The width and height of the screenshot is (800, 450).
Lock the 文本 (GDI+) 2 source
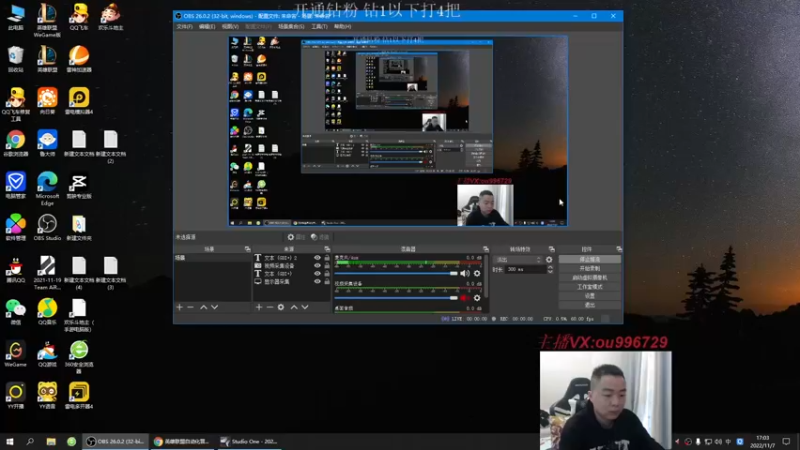[327, 258]
